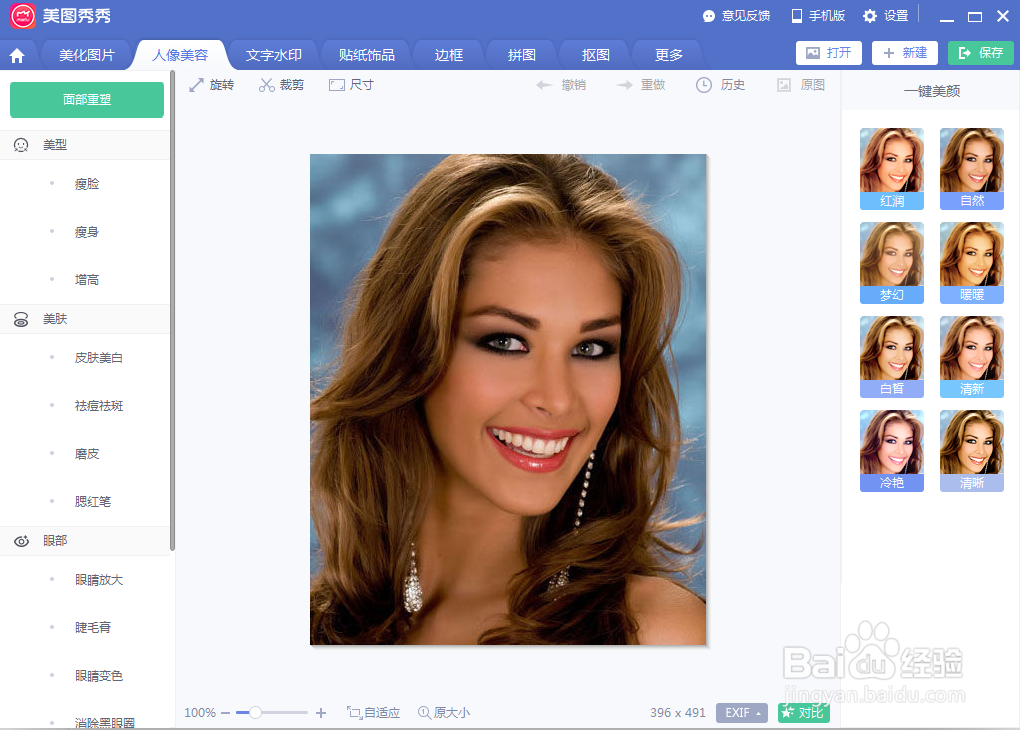Viewport: 1020px width, 730px height.
Task: Switch to the 拼图 tab
Action: (522, 55)
